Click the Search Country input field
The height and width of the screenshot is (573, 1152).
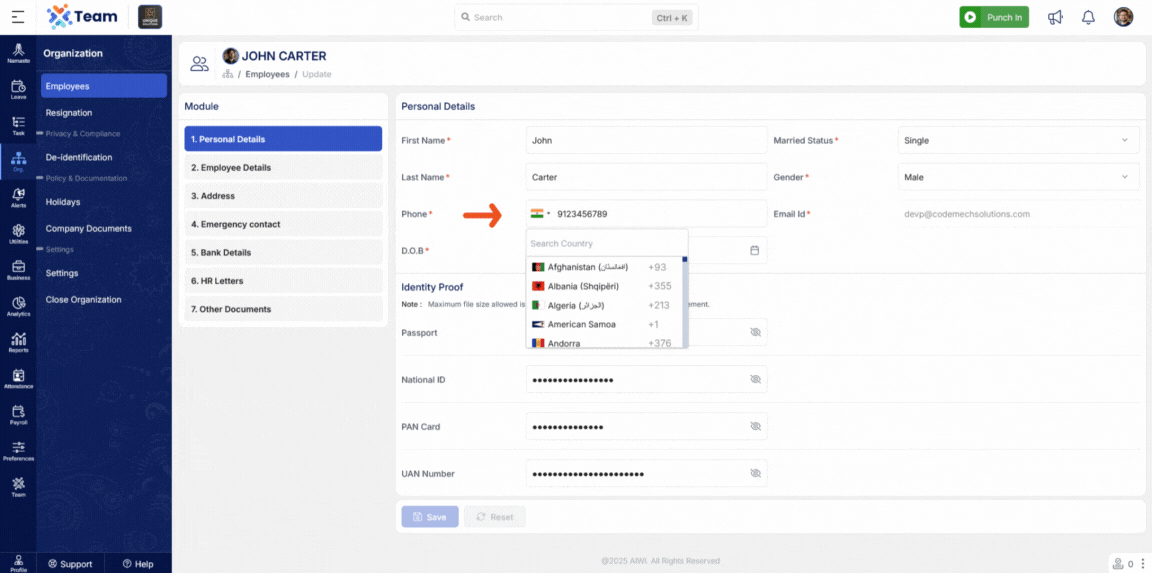(606, 244)
